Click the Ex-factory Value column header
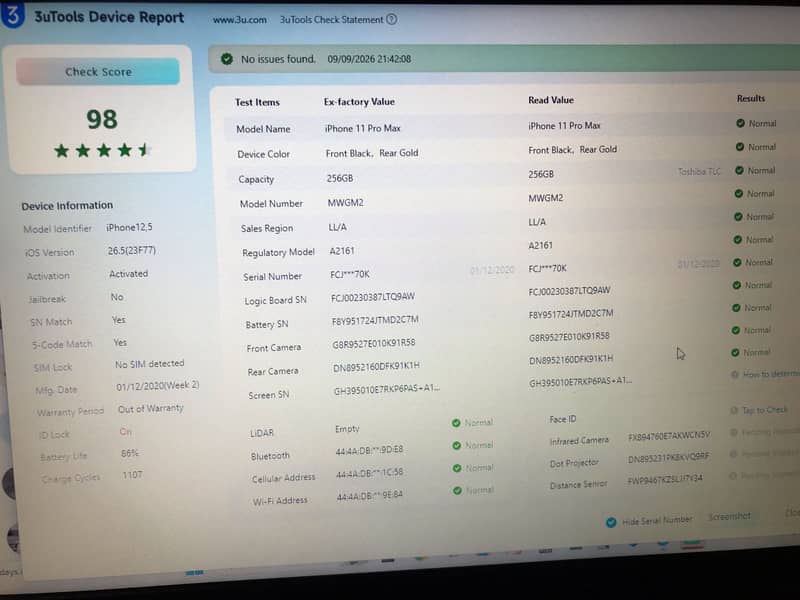This screenshot has width=800, height=600. 359,102
